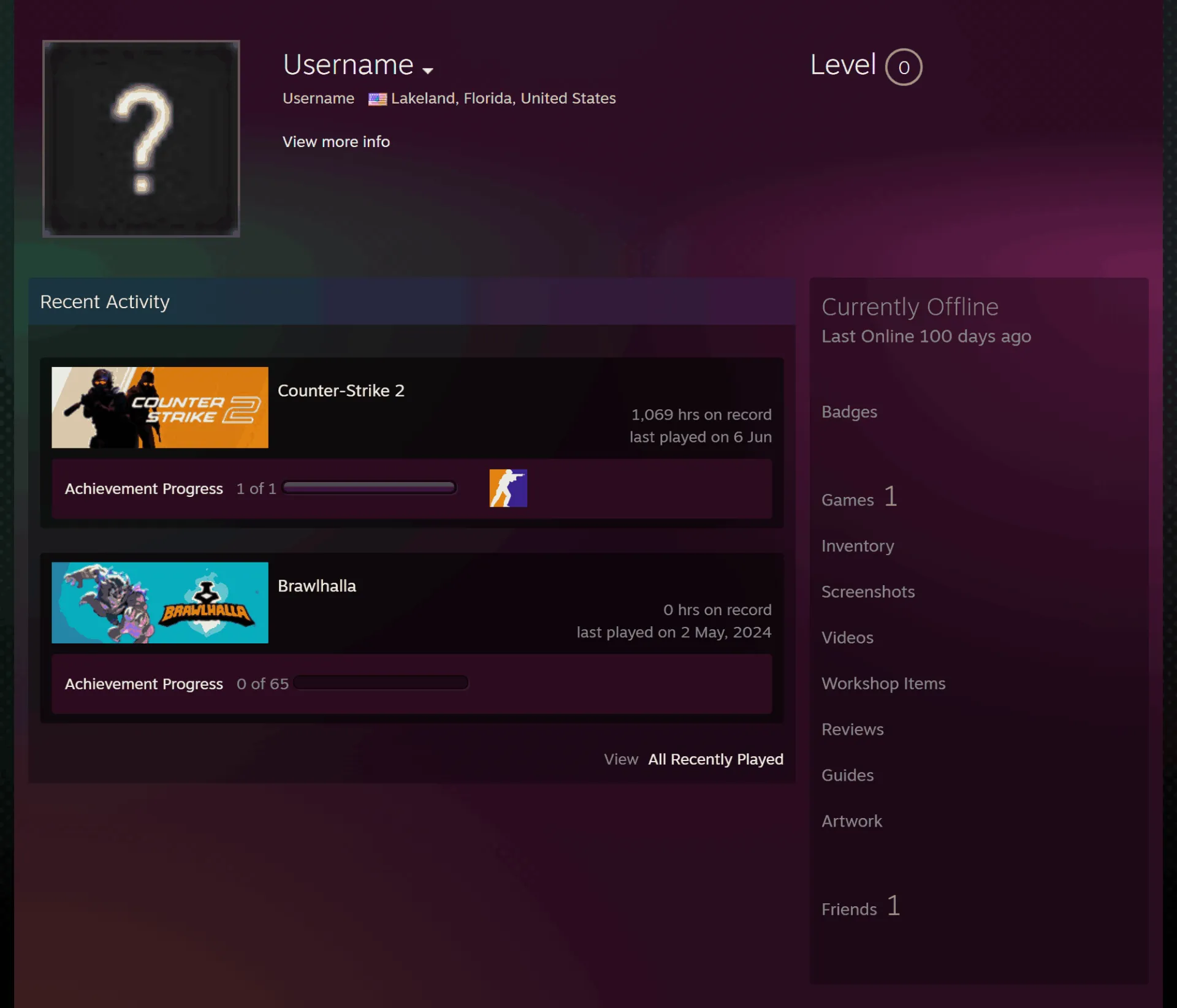Open Artwork in the sidebar
The width and height of the screenshot is (1177, 1008).
851,821
